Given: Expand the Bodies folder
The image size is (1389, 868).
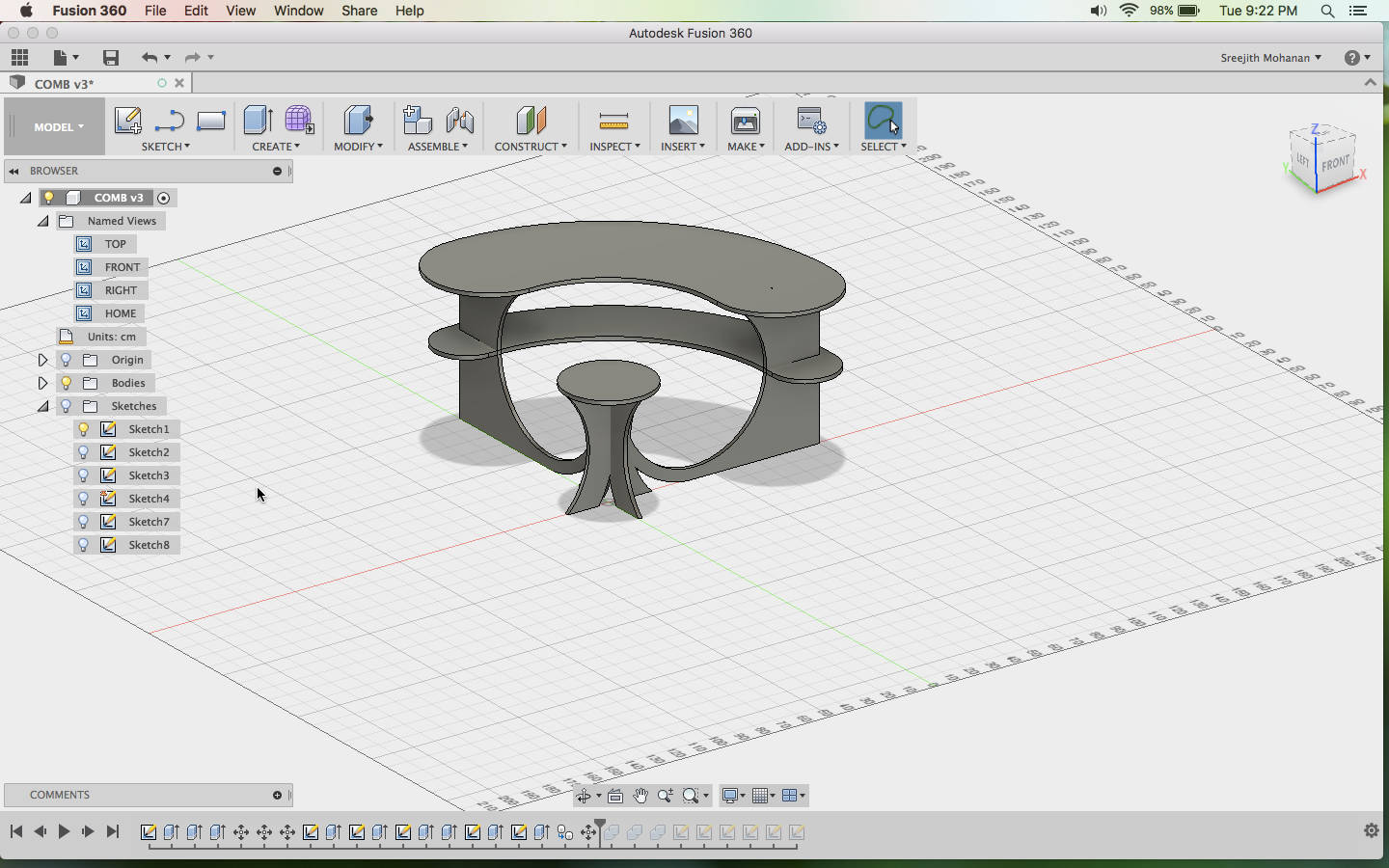Looking at the screenshot, I should [42, 383].
